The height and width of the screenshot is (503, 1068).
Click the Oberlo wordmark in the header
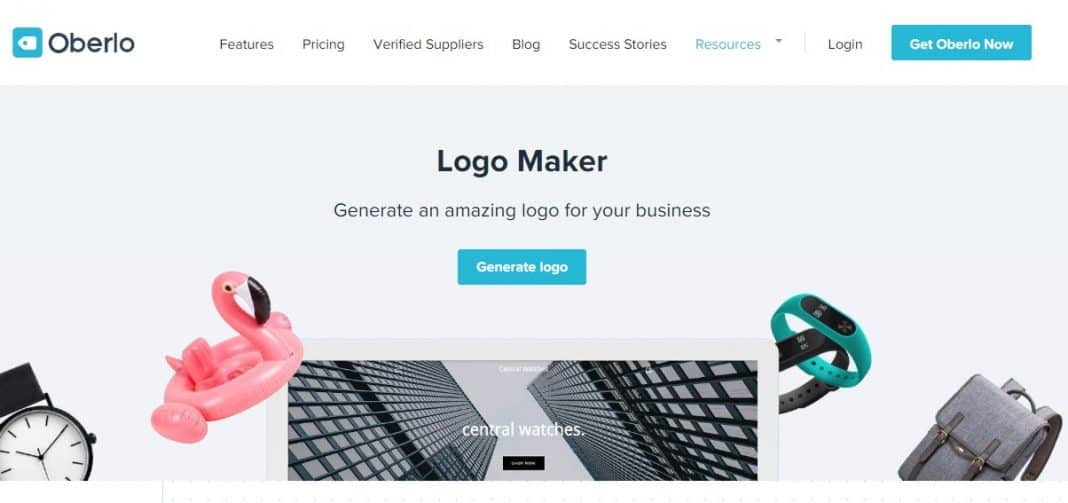click(x=91, y=44)
